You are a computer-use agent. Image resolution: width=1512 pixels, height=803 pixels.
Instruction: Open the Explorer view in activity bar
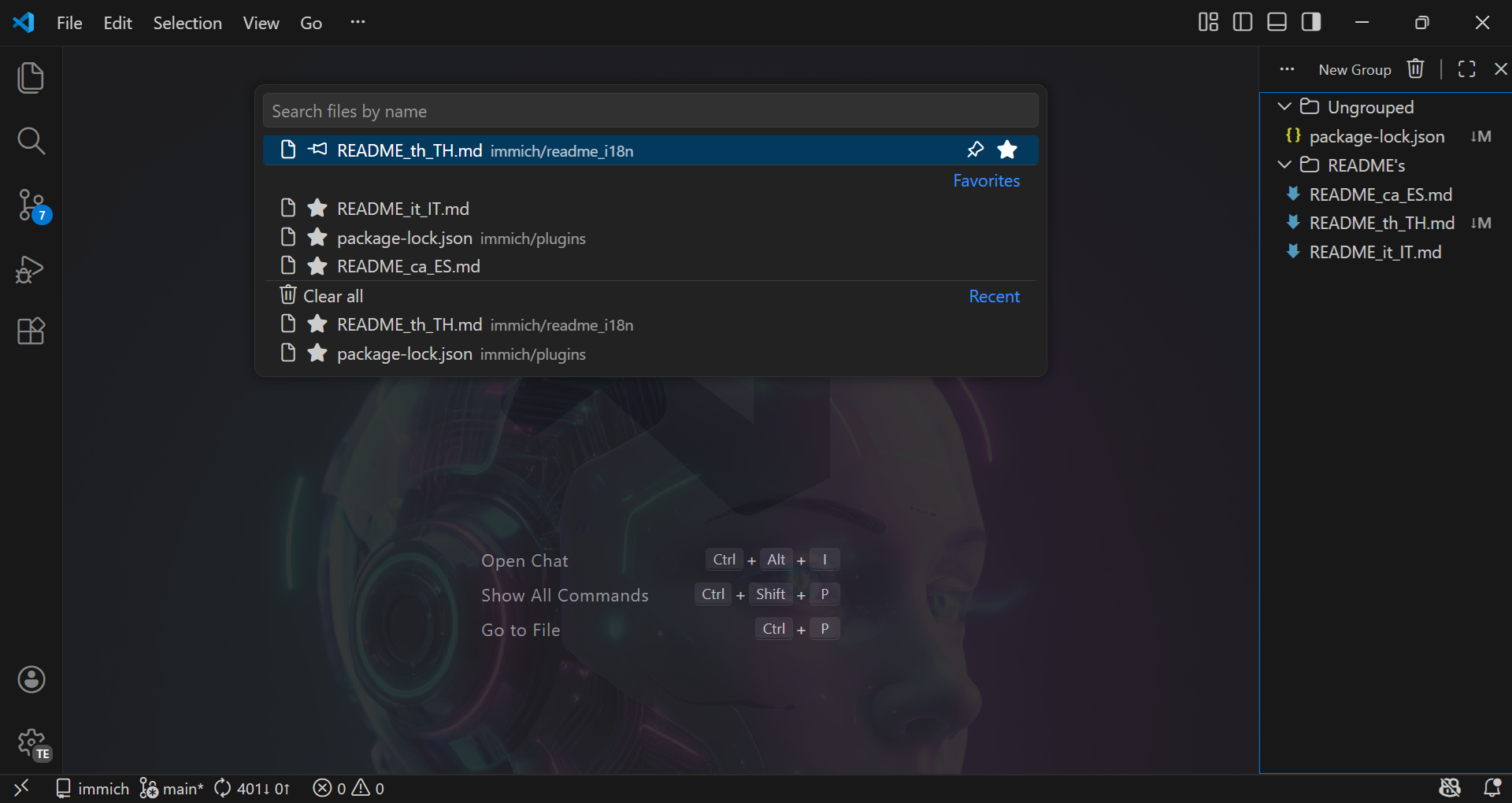click(31, 77)
